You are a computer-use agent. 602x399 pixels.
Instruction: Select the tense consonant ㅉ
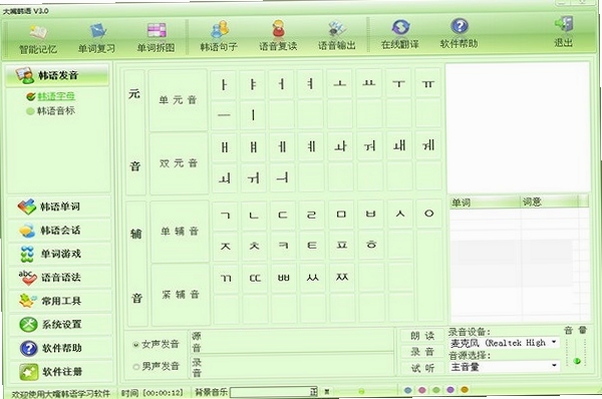click(x=342, y=276)
